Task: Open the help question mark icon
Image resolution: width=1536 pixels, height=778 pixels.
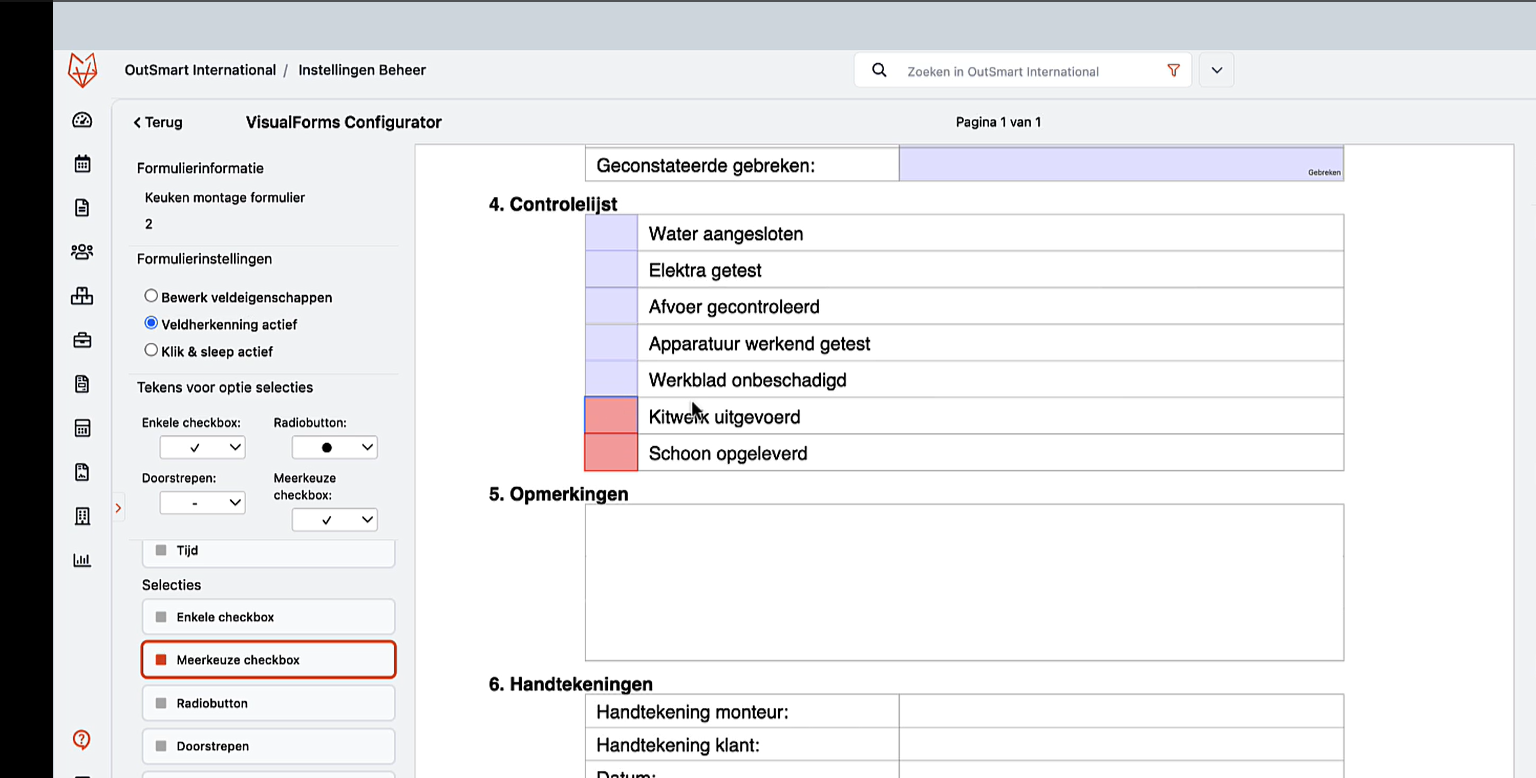Action: click(81, 740)
